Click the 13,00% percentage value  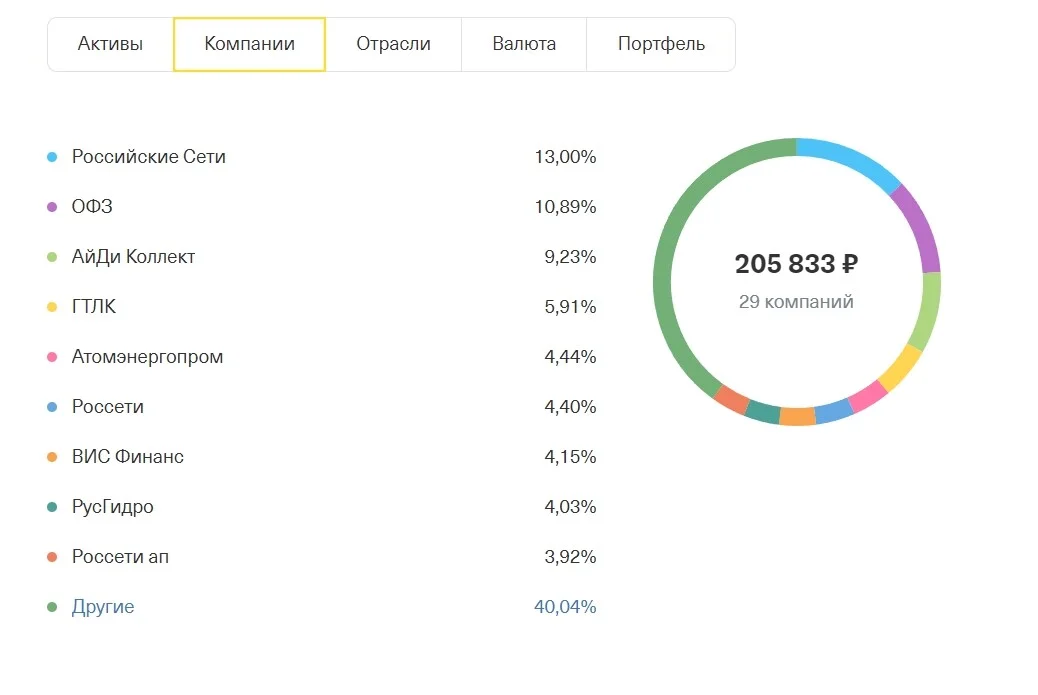tap(565, 157)
